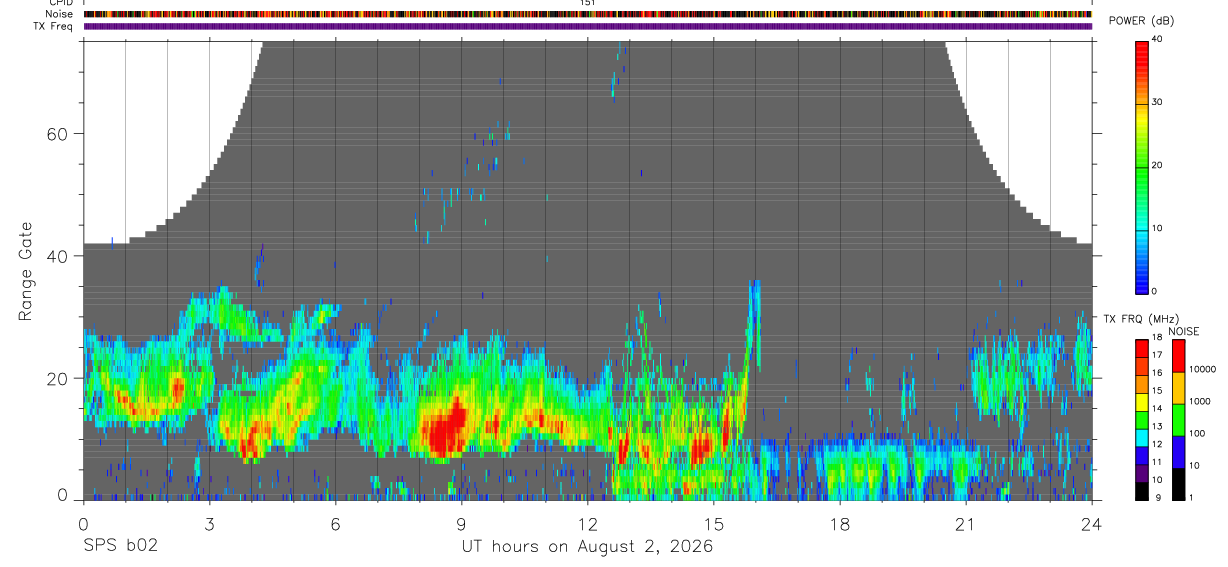Click range gate 60 axis label
This screenshot has height=567, width=1228.
57,134
